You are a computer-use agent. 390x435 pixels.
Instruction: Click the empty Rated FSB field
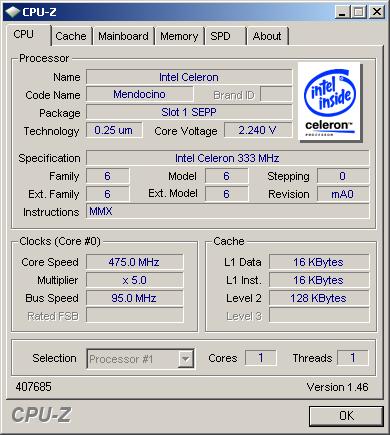(x=134, y=315)
